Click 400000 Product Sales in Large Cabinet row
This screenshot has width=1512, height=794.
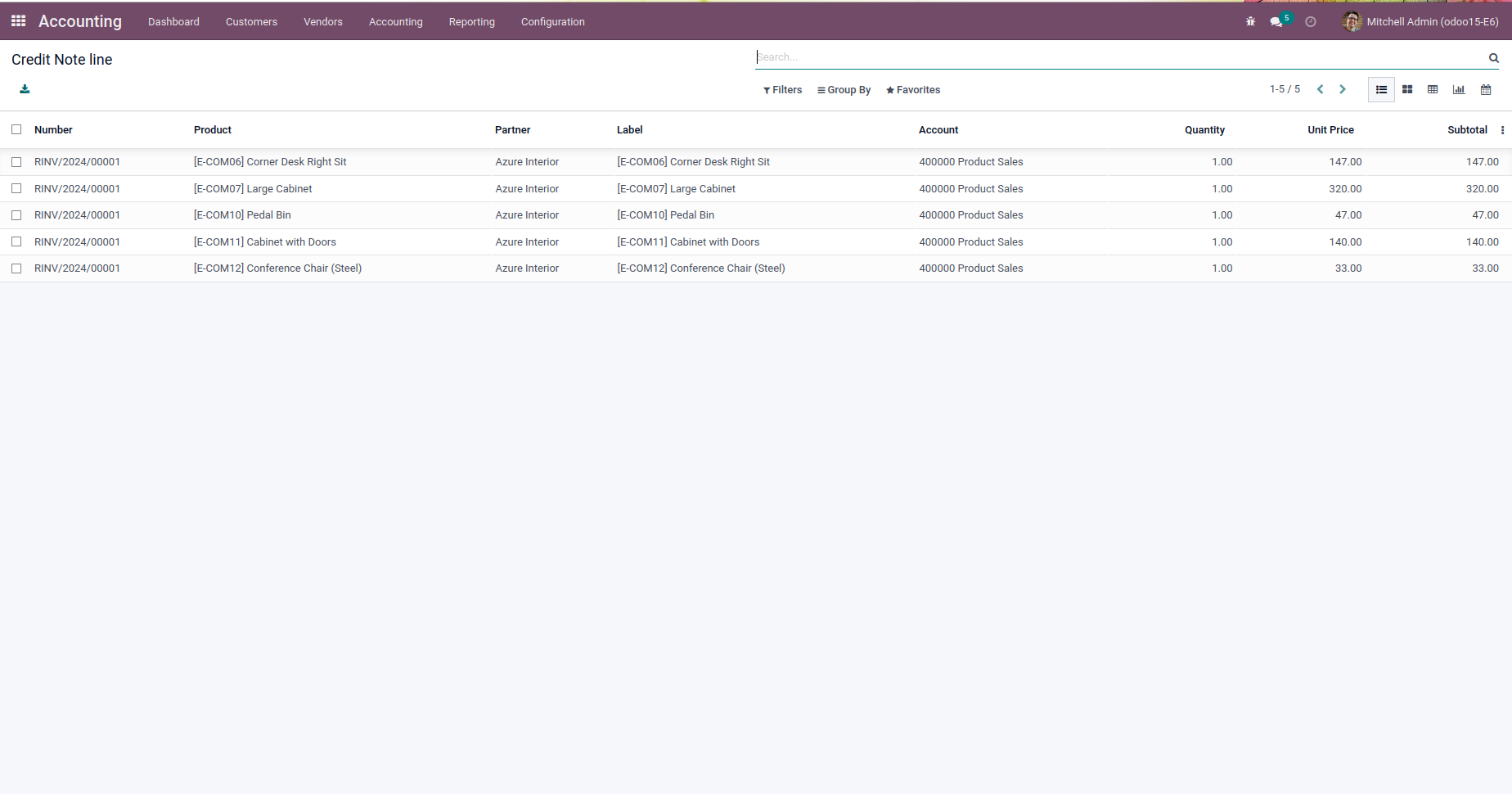tap(971, 189)
